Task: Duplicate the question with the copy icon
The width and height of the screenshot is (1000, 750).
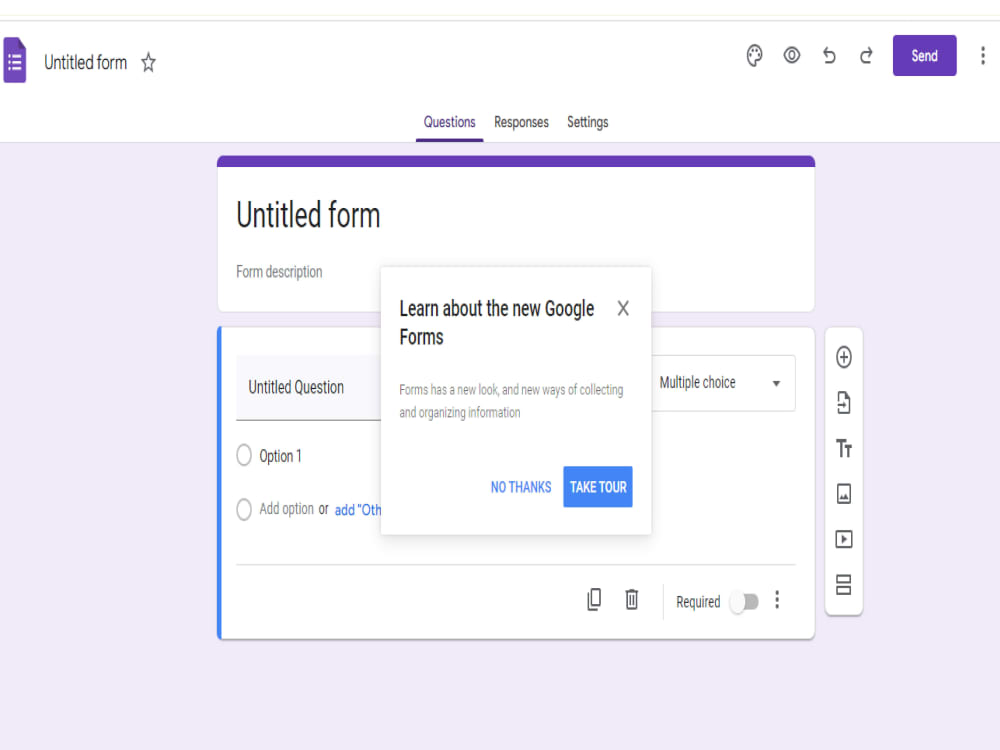Action: [594, 598]
